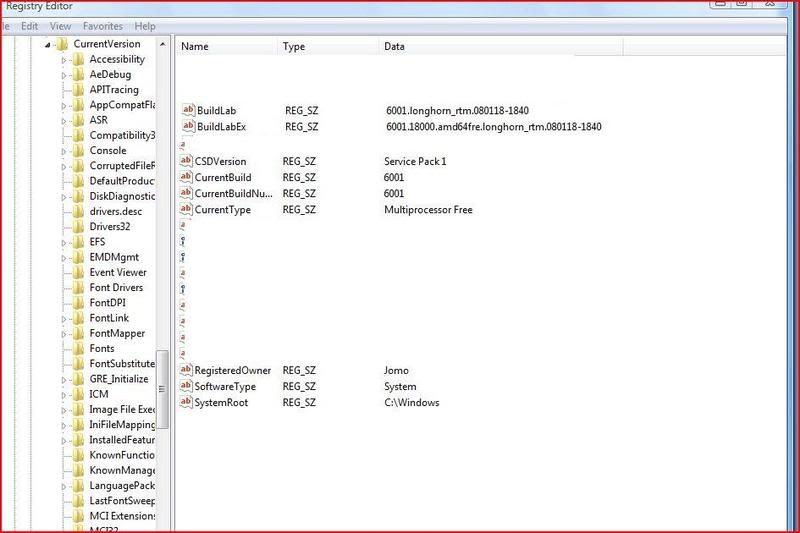Click the APITracing folder icon
Image resolution: width=800 pixels, height=533 pixels.
[78, 90]
